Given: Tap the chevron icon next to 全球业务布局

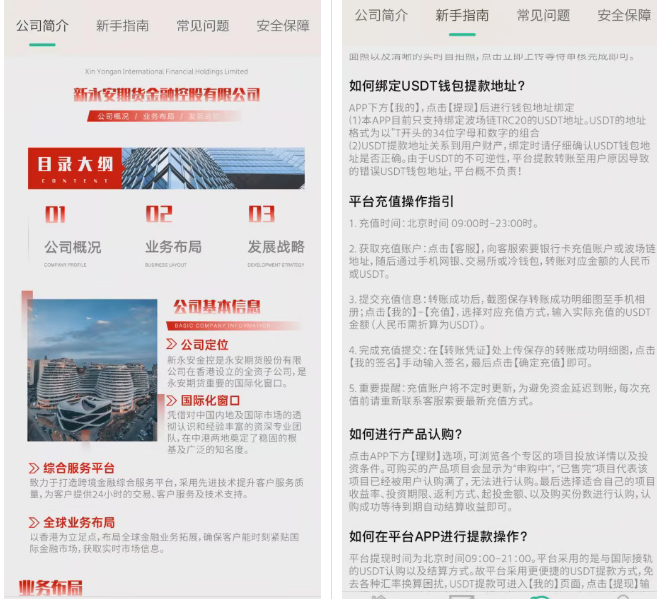Looking at the screenshot, I should (34, 522).
